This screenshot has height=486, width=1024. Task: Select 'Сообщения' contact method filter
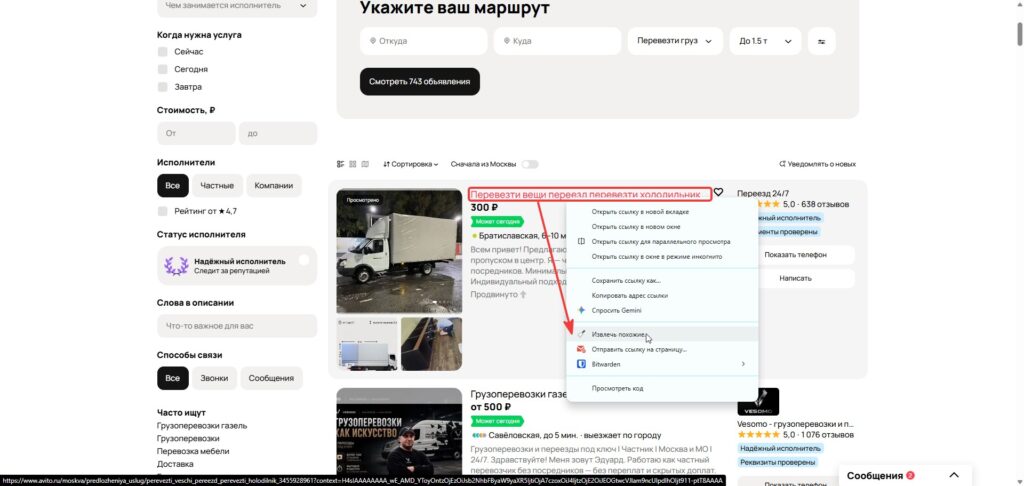tap(272, 378)
